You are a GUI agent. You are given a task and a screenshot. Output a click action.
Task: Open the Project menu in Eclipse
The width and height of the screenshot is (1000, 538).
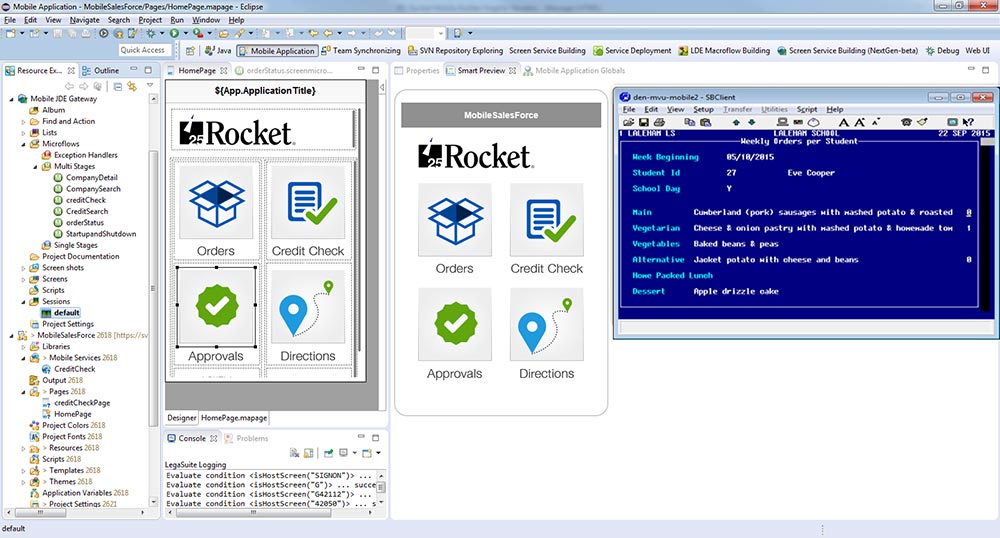pos(150,20)
